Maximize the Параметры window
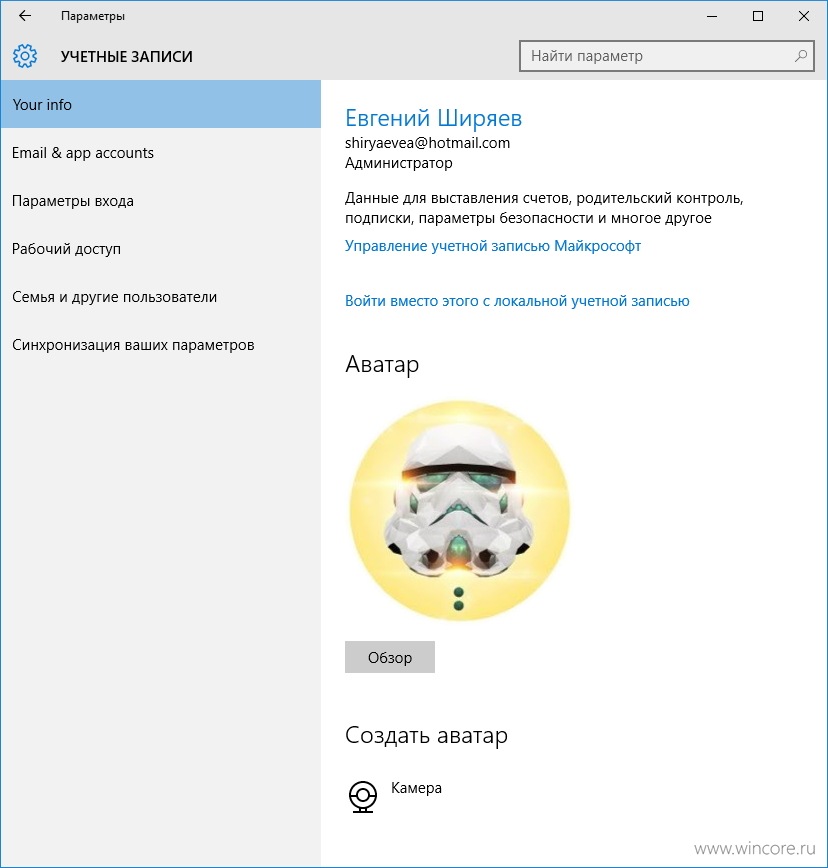Image resolution: width=828 pixels, height=868 pixels. (758, 16)
